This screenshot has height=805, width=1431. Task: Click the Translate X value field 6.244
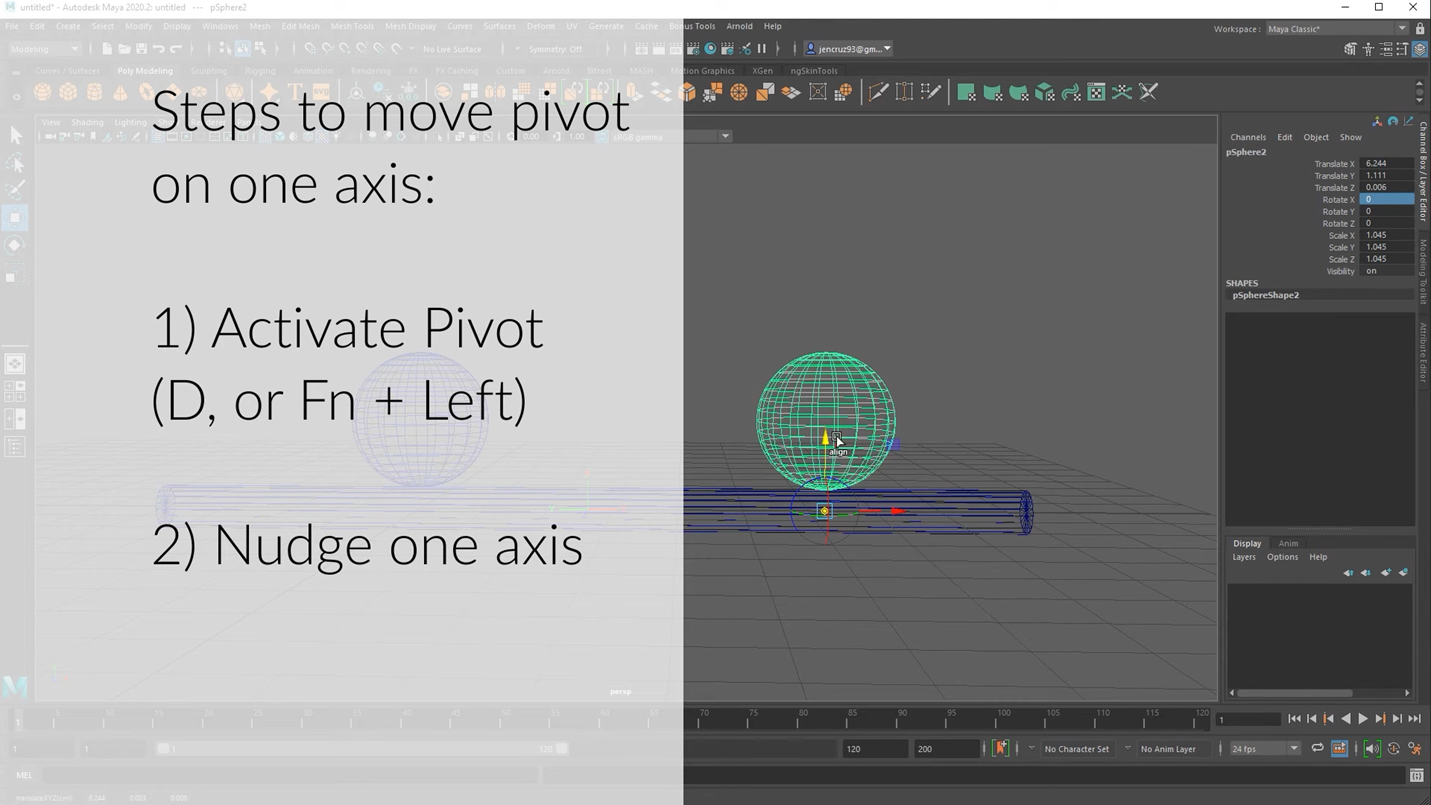pos(1387,163)
